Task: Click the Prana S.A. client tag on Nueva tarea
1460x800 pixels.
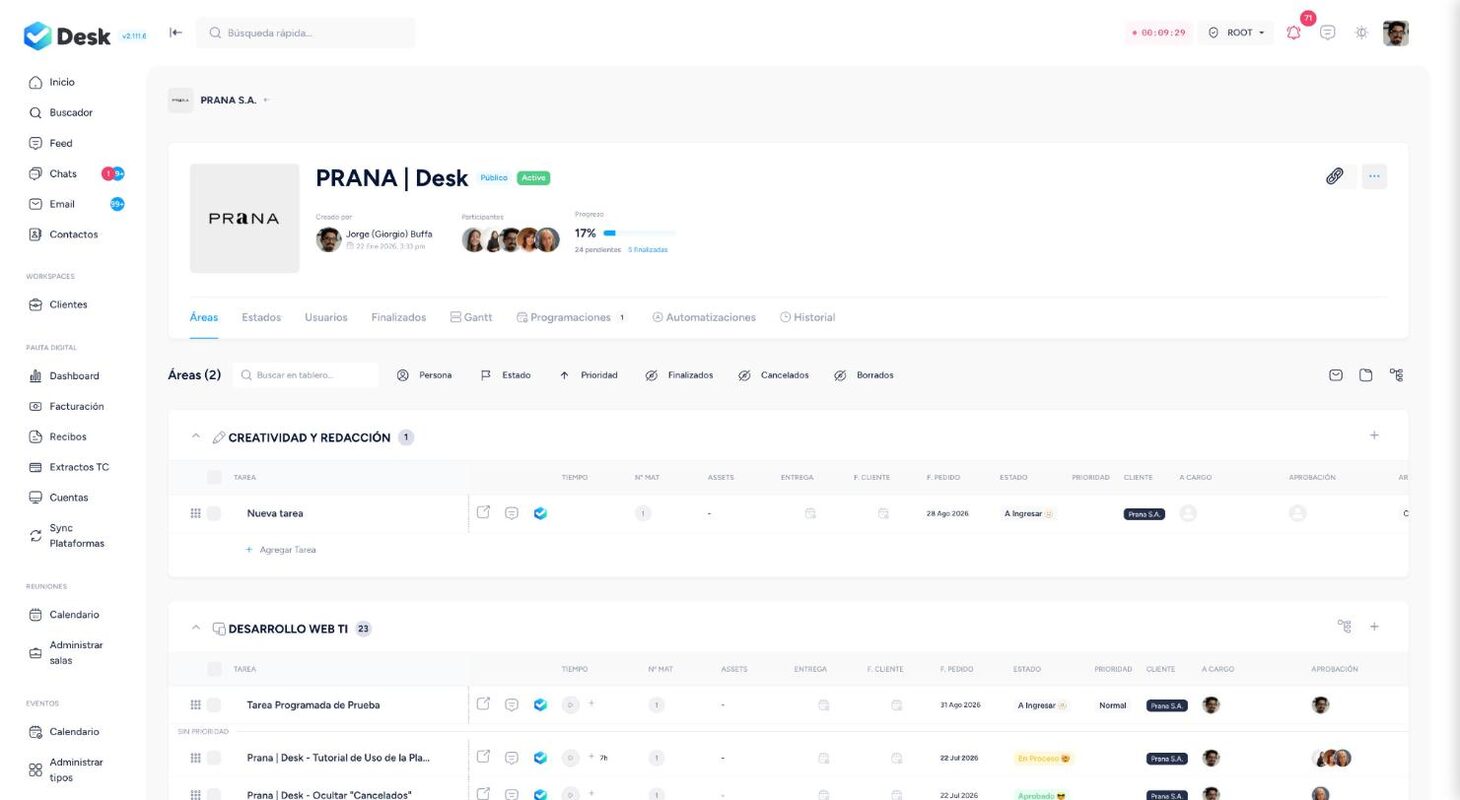Action: pyautogui.click(x=1144, y=514)
